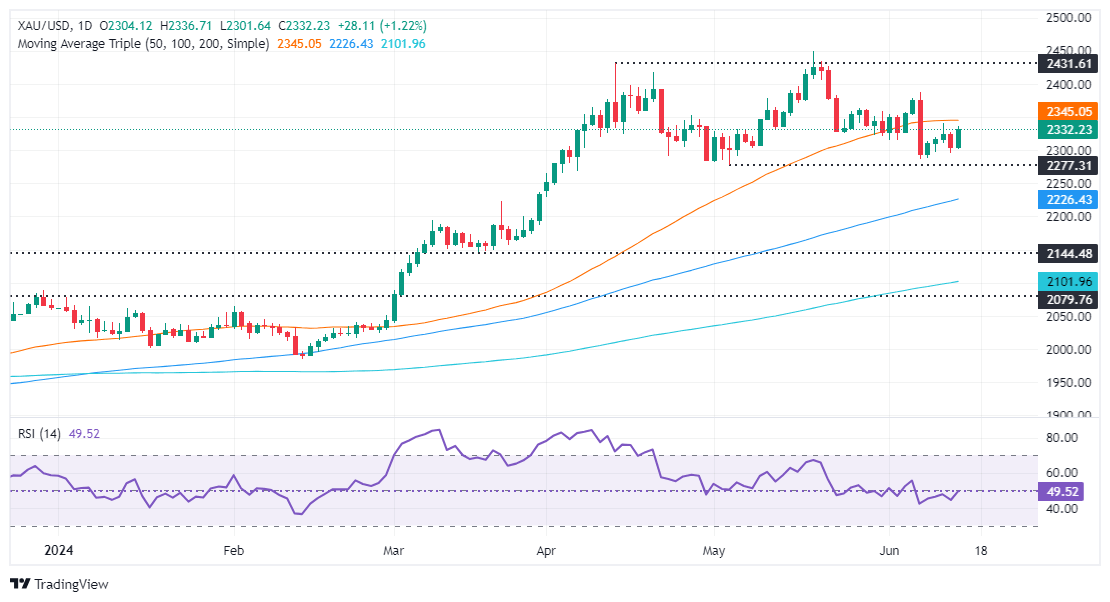The image size is (1110, 602).
Task: Click the Moving Average Triple legend label
Action: click(141, 44)
